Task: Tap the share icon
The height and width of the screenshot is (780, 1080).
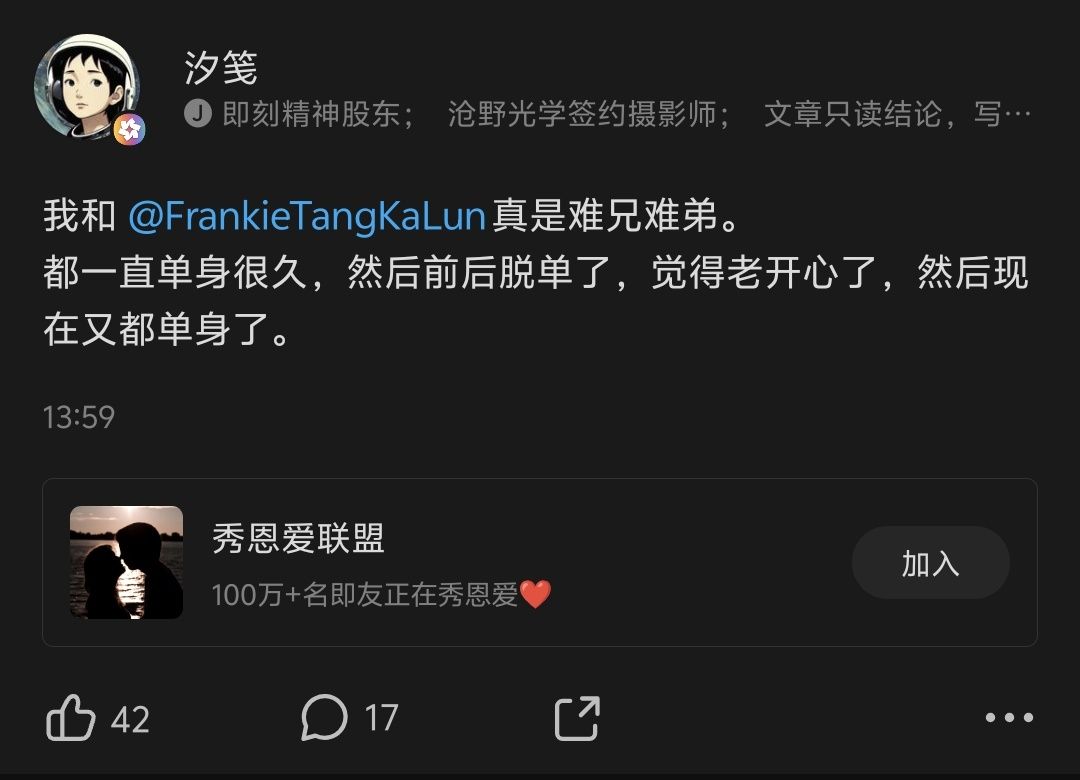Action: point(577,718)
